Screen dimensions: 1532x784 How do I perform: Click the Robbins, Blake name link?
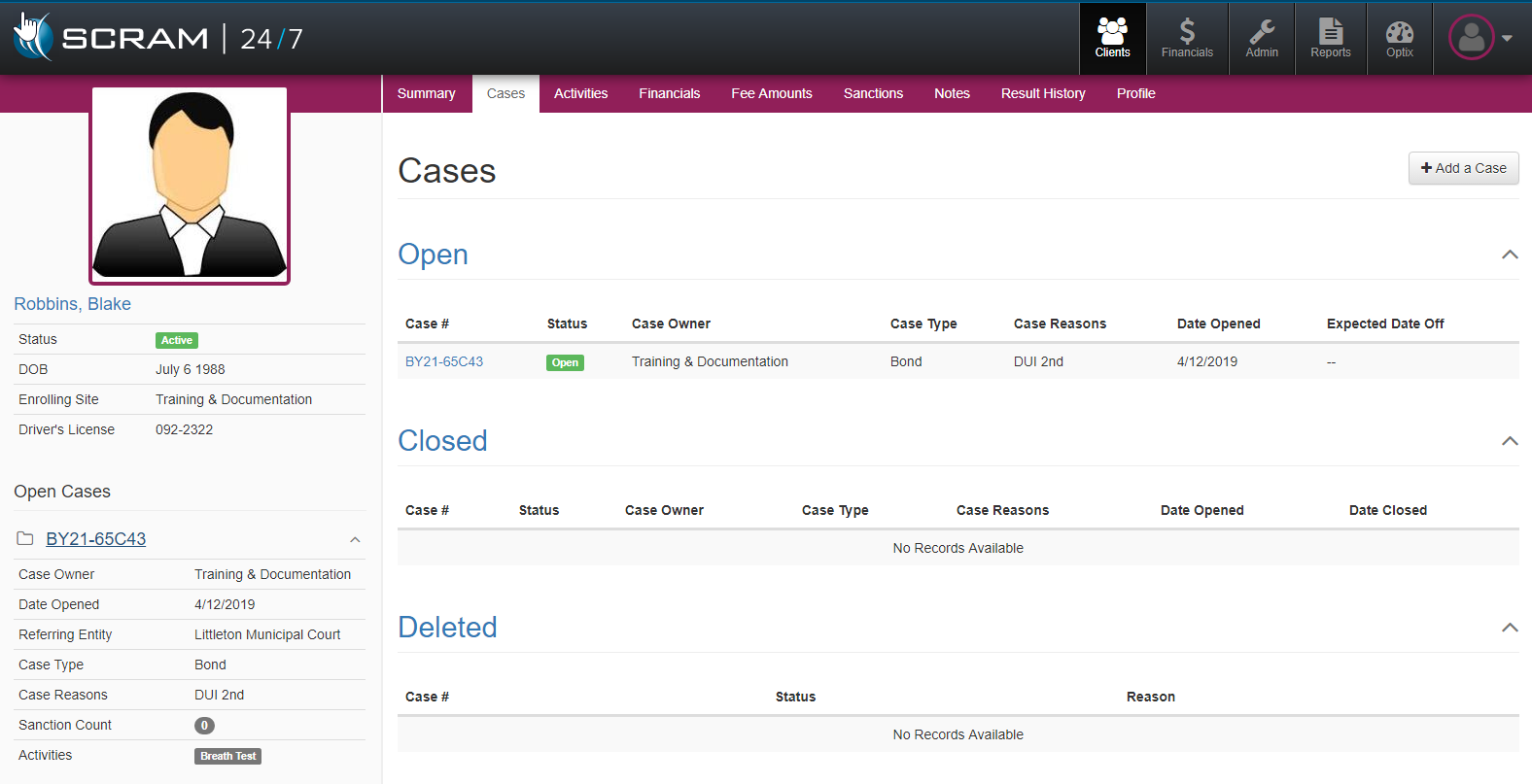[72, 304]
